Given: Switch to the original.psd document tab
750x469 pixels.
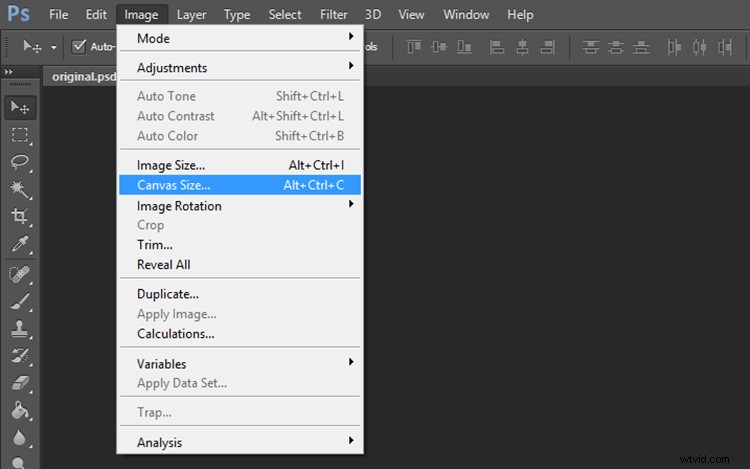Looking at the screenshot, I should click(x=83, y=77).
